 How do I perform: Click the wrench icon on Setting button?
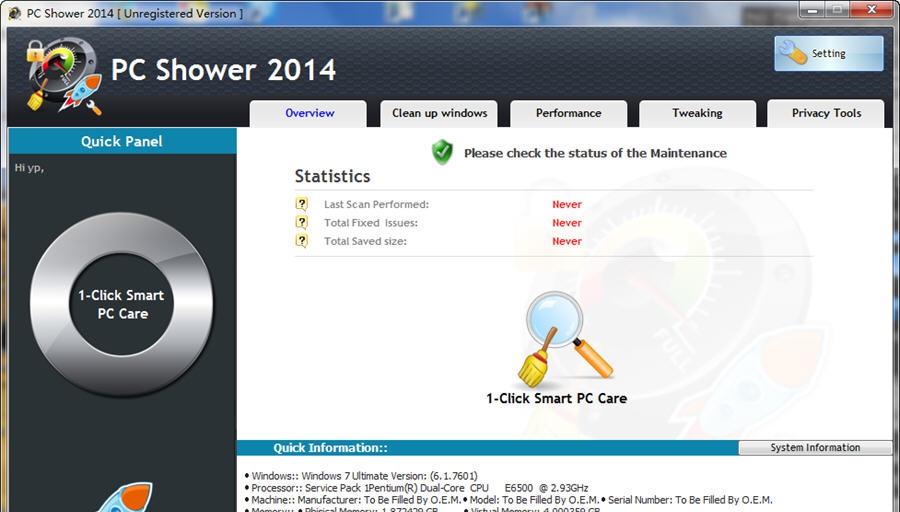coord(793,53)
